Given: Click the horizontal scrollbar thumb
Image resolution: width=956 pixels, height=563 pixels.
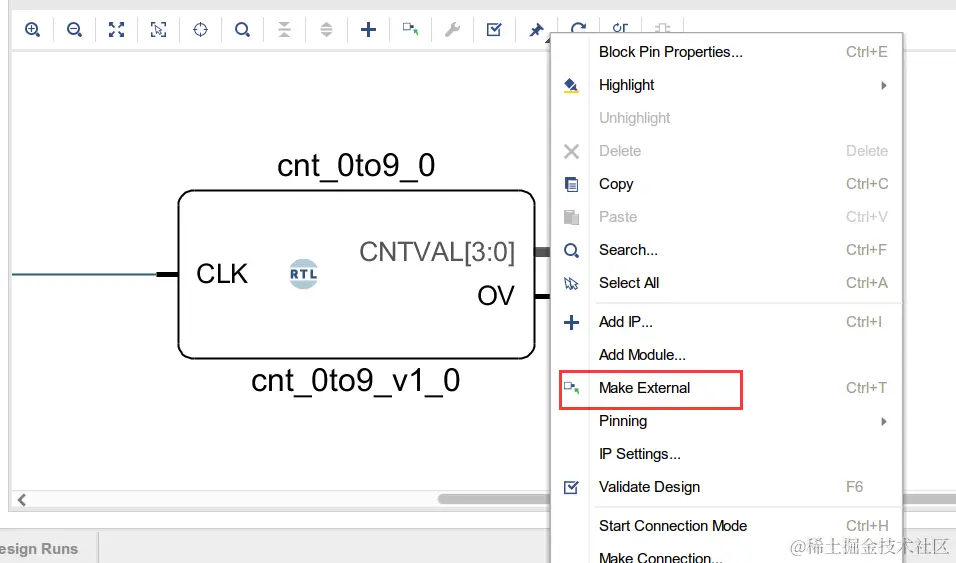Looking at the screenshot, I should [x=494, y=499].
